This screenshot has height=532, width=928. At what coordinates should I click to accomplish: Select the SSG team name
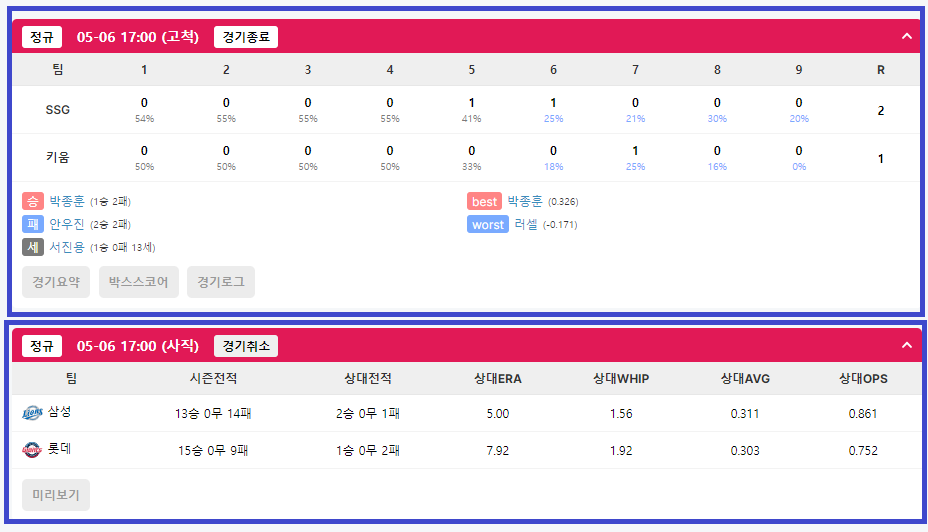tap(57, 109)
